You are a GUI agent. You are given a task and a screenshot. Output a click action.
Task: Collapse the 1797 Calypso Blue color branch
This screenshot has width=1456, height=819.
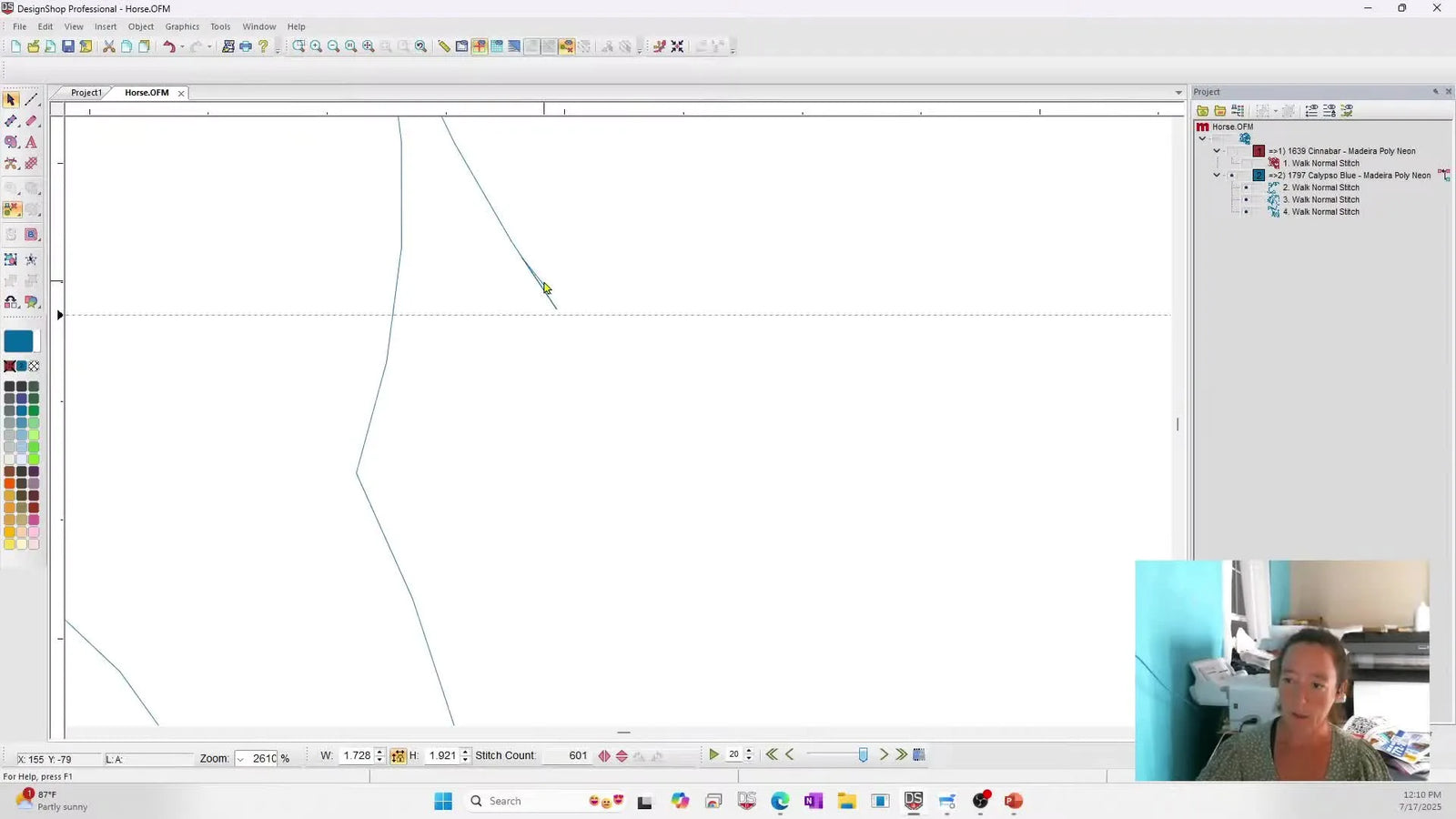[x=1217, y=175]
